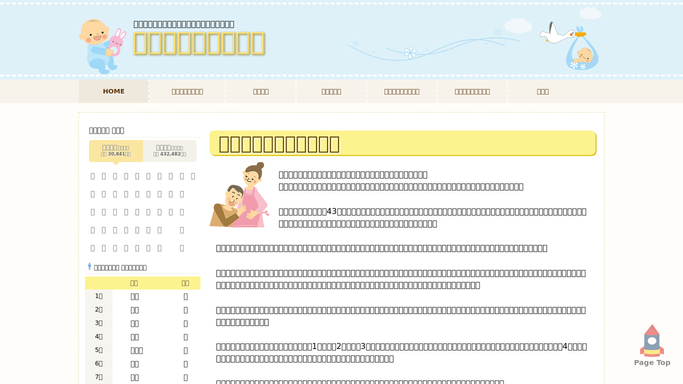Click the blue person icon beside ranking heading
The height and width of the screenshot is (384, 683).
pos(89,266)
